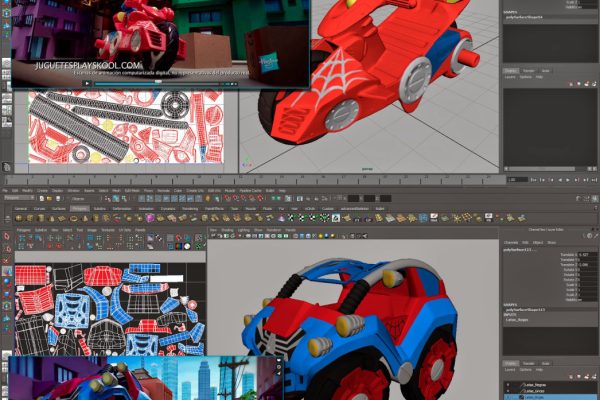This screenshot has height=400, width=600.
Task: Play the timeline forwards
Action: (x=568, y=180)
